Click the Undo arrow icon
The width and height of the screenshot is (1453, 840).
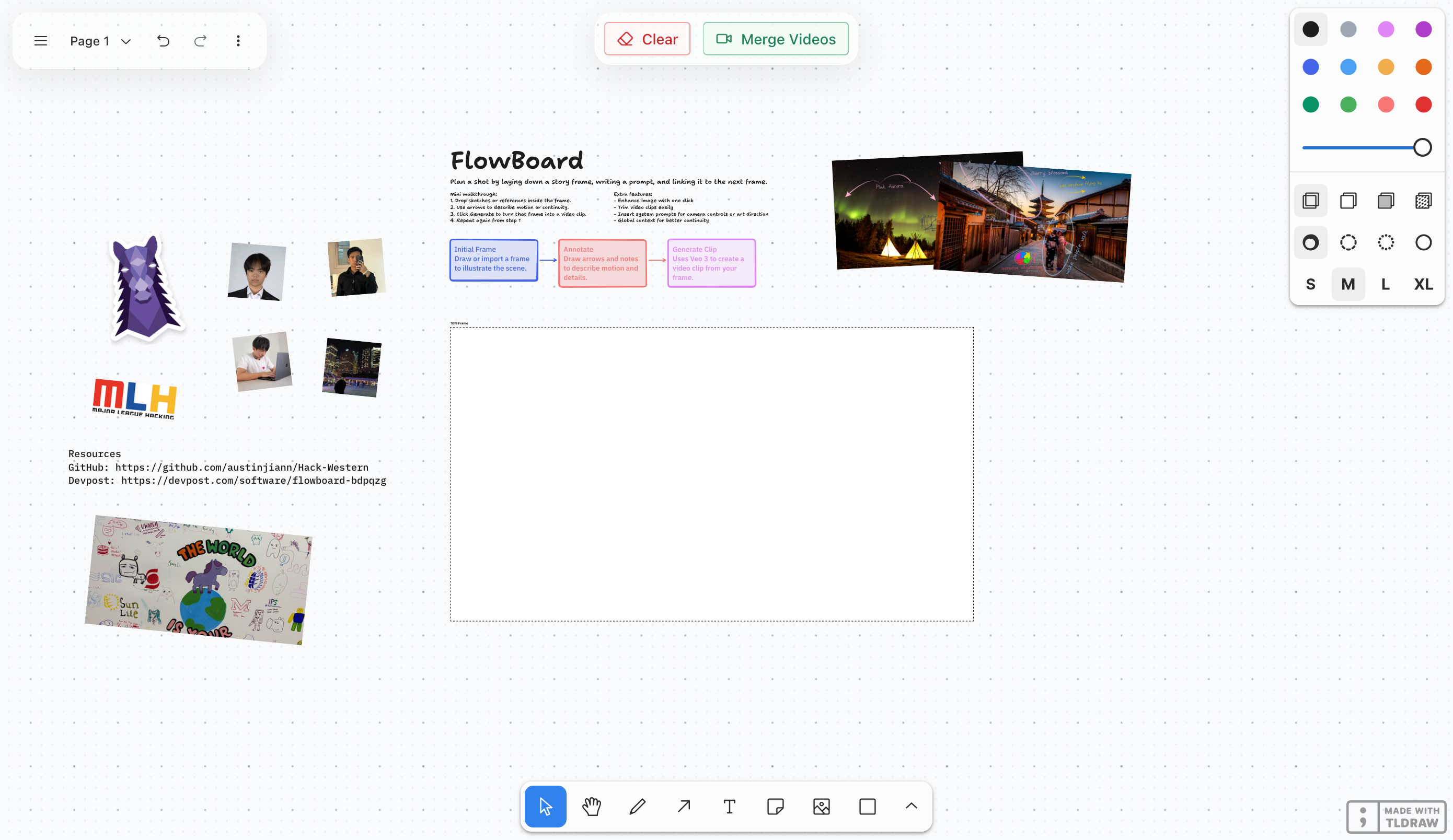pyautogui.click(x=163, y=41)
